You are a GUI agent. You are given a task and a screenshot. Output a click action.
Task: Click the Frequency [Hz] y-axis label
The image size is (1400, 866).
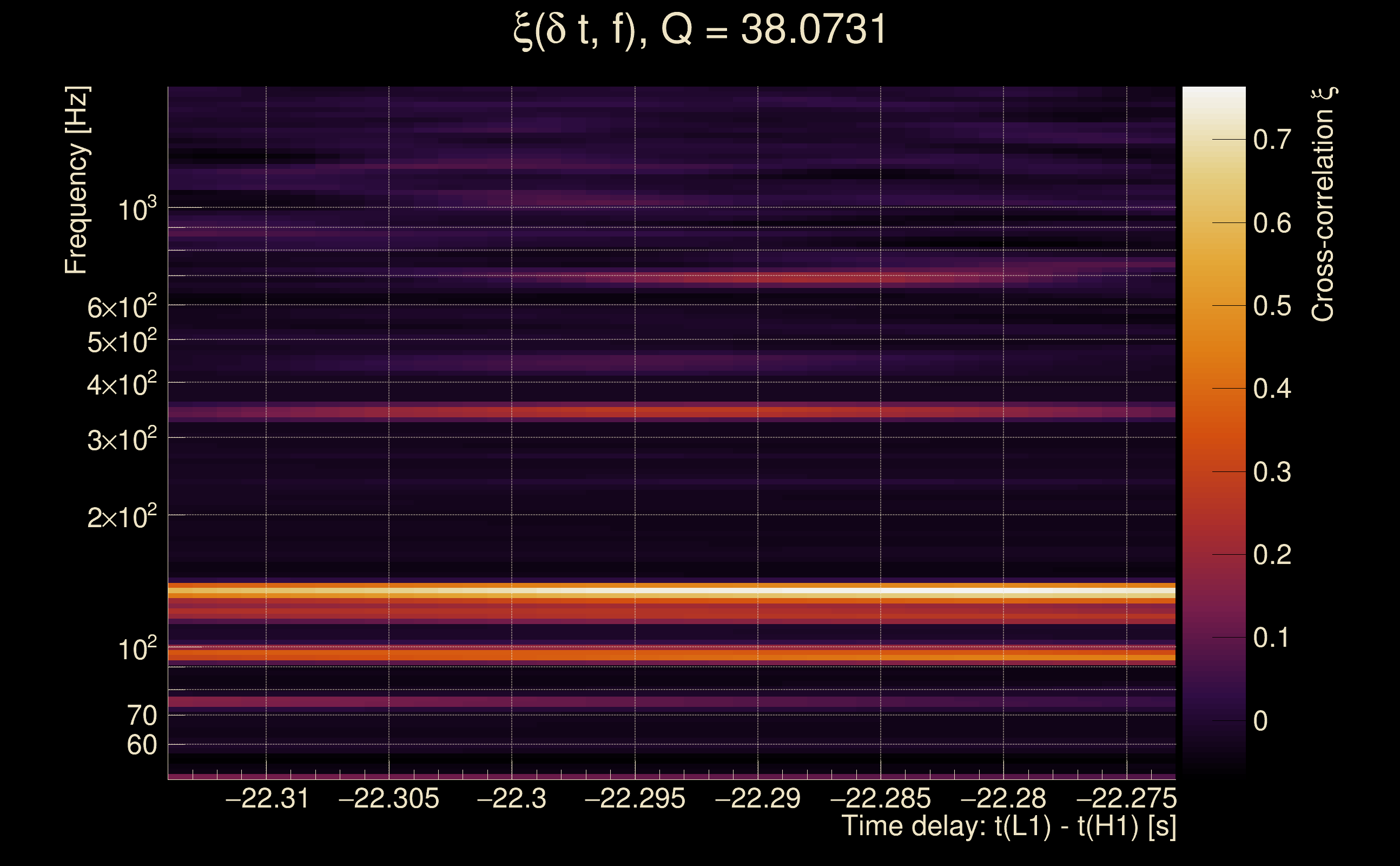pos(76,180)
